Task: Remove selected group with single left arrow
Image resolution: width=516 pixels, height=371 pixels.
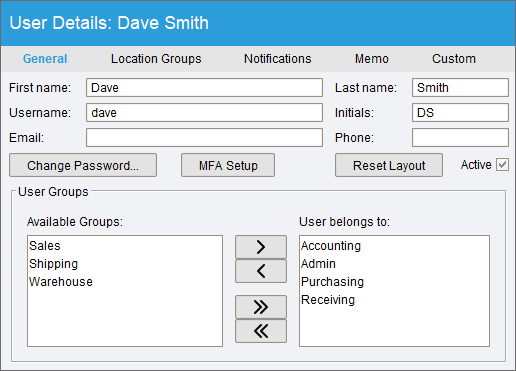Action: coord(261,271)
